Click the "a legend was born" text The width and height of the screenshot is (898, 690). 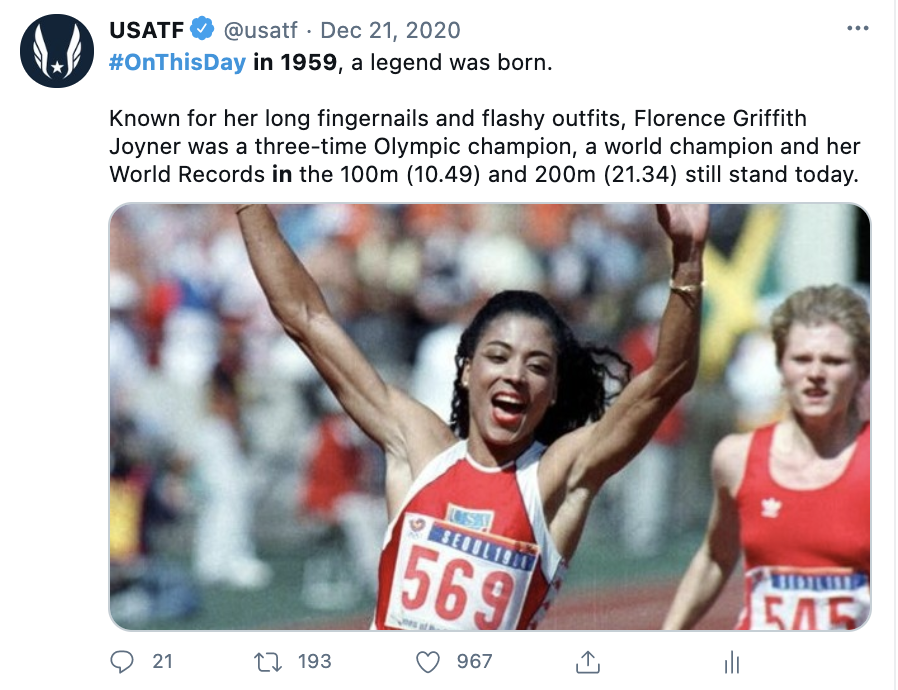pyautogui.click(x=450, y=64)
